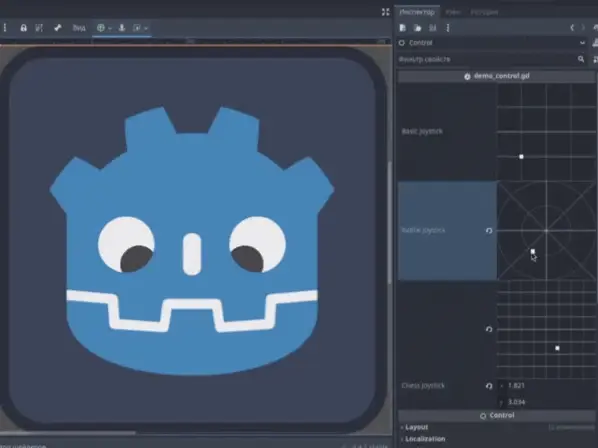Click the three-dot handle on viewport toolbar

coord(5,28)
